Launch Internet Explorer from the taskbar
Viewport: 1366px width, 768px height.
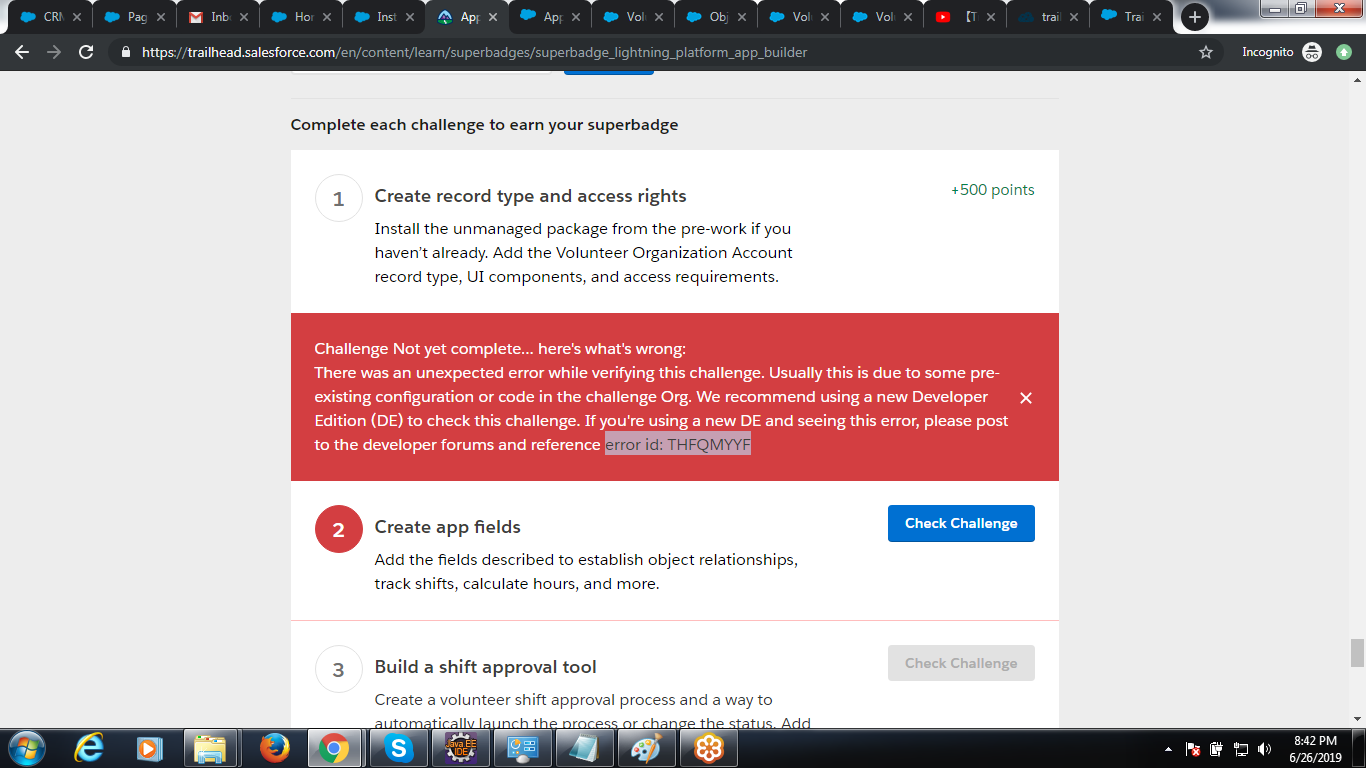[x=89, y=748]
